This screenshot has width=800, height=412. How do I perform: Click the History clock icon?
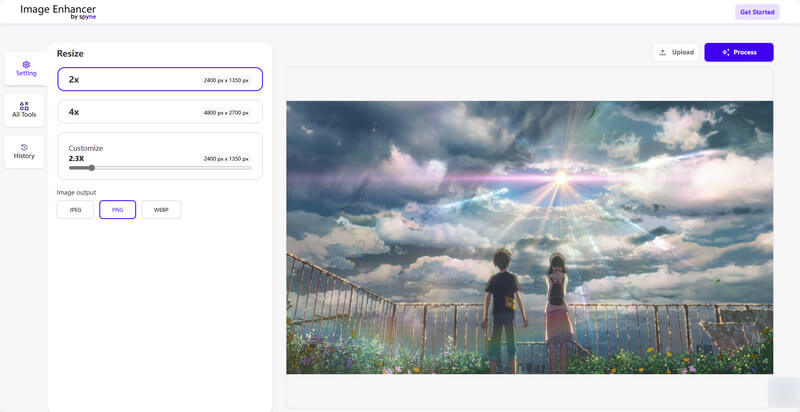pos(24,147)
